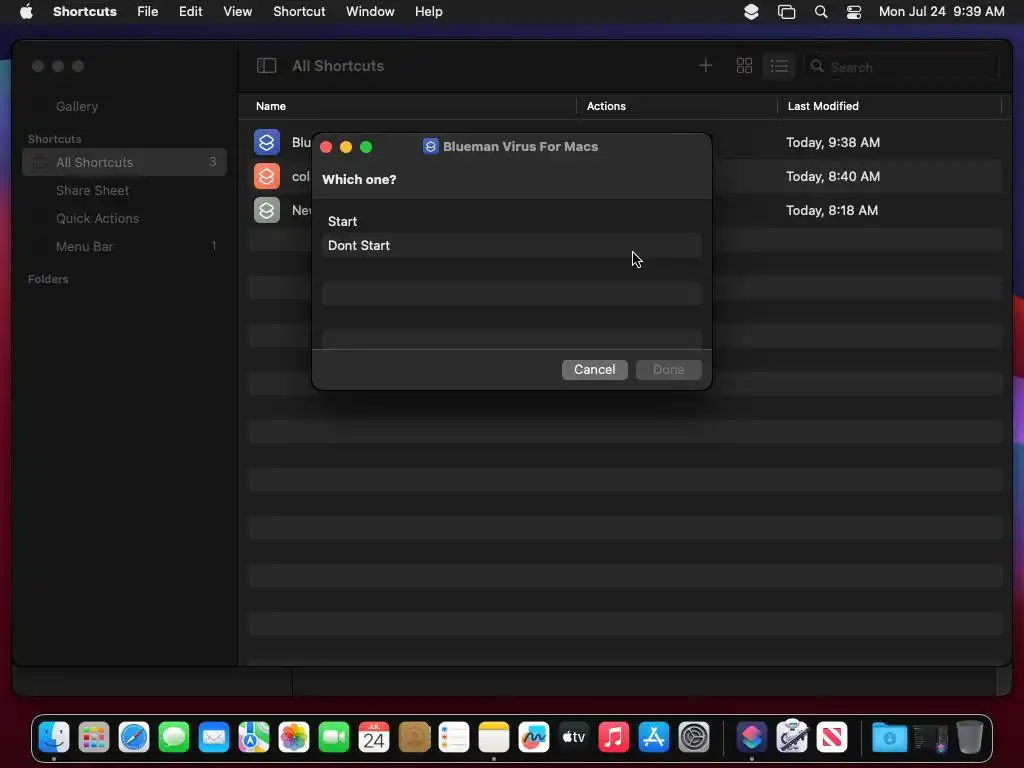Click the Search field
The height and width of the screenshot is (768, 1024).
[901, 67]
